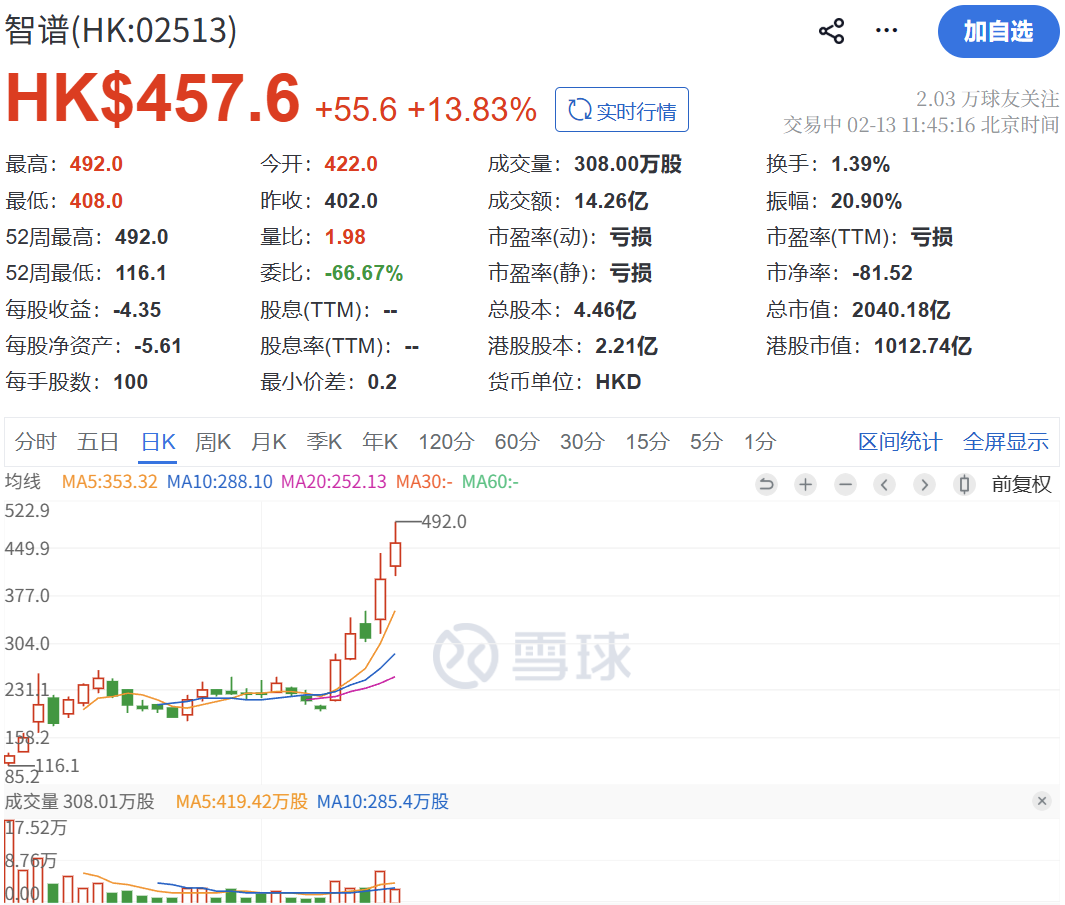Switch to 15分 chart tab

point(647,442)
